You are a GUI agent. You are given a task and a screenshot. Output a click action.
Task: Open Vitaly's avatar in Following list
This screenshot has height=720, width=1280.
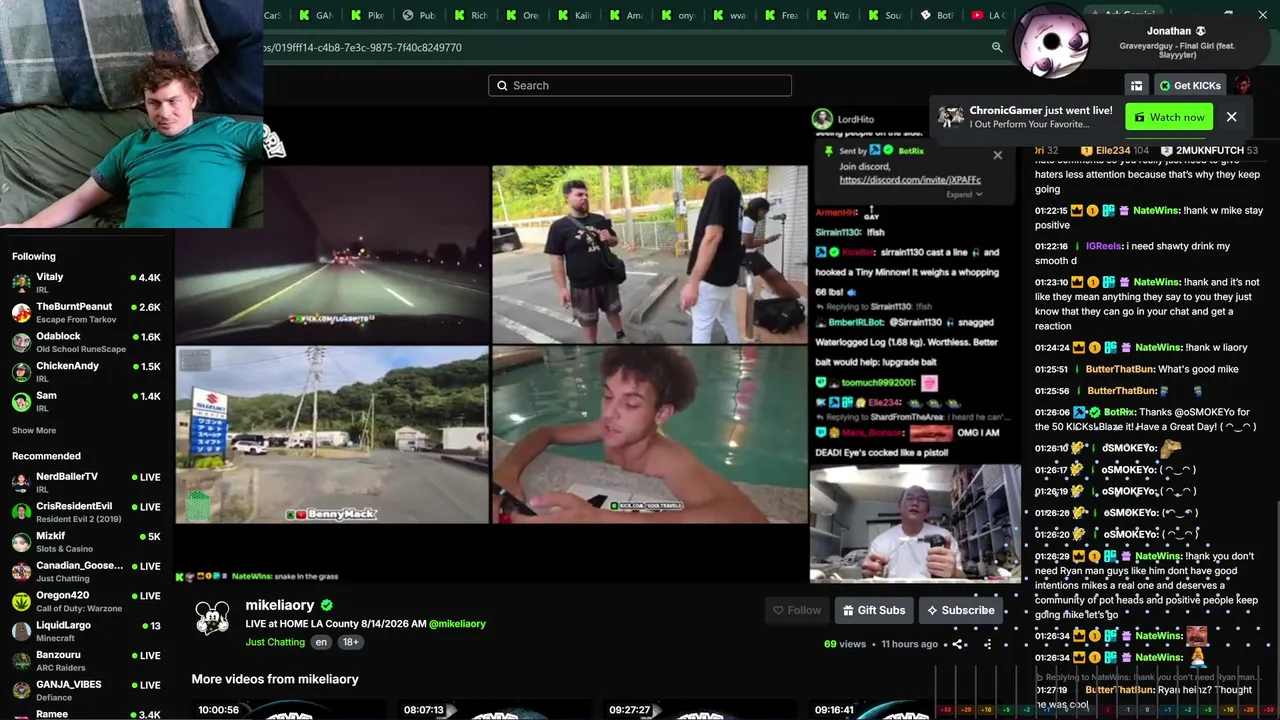[x=21, y=282]
